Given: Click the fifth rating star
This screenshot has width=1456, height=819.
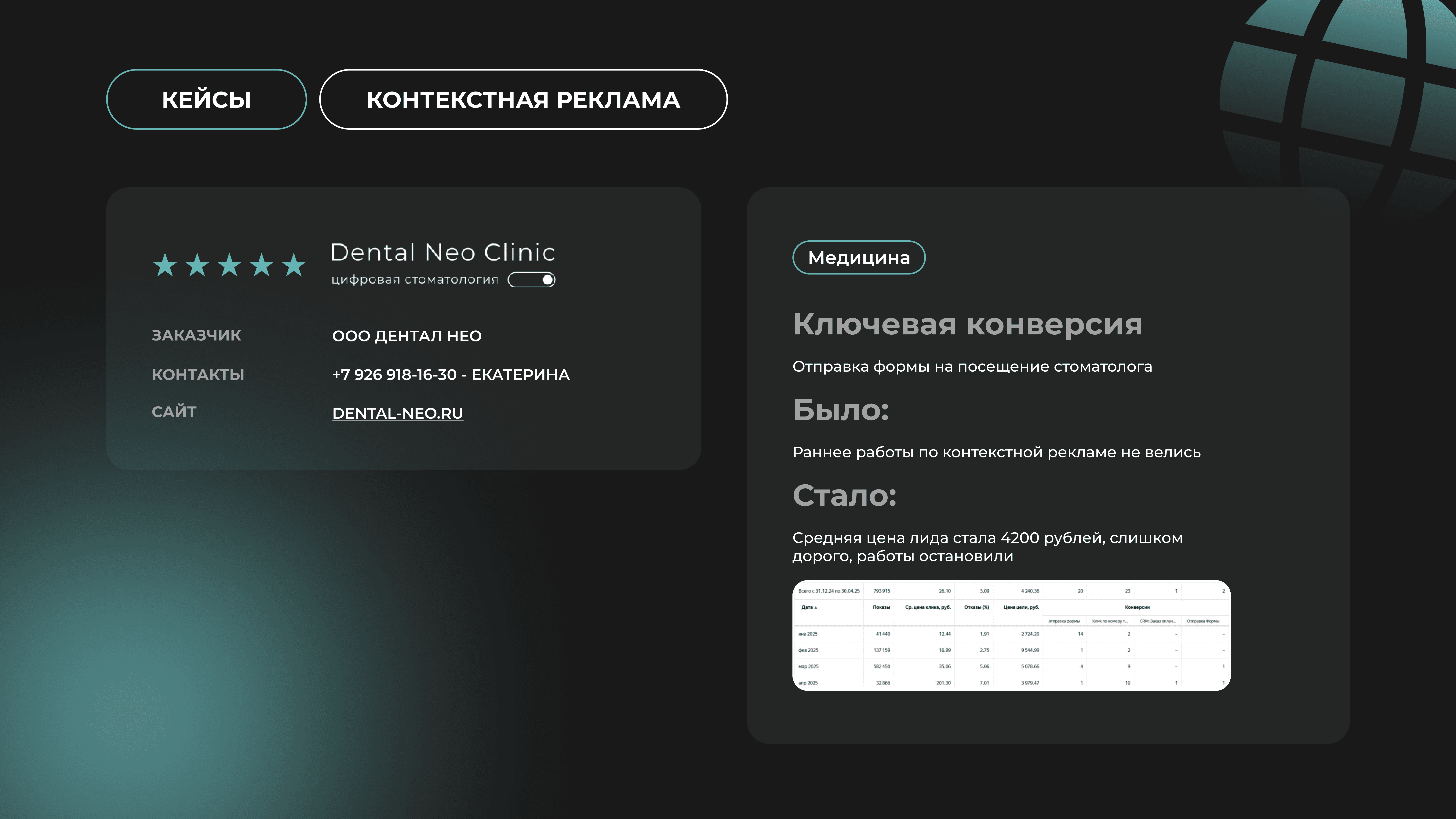Looking at the screenshot, I should (x=294, y=265).
